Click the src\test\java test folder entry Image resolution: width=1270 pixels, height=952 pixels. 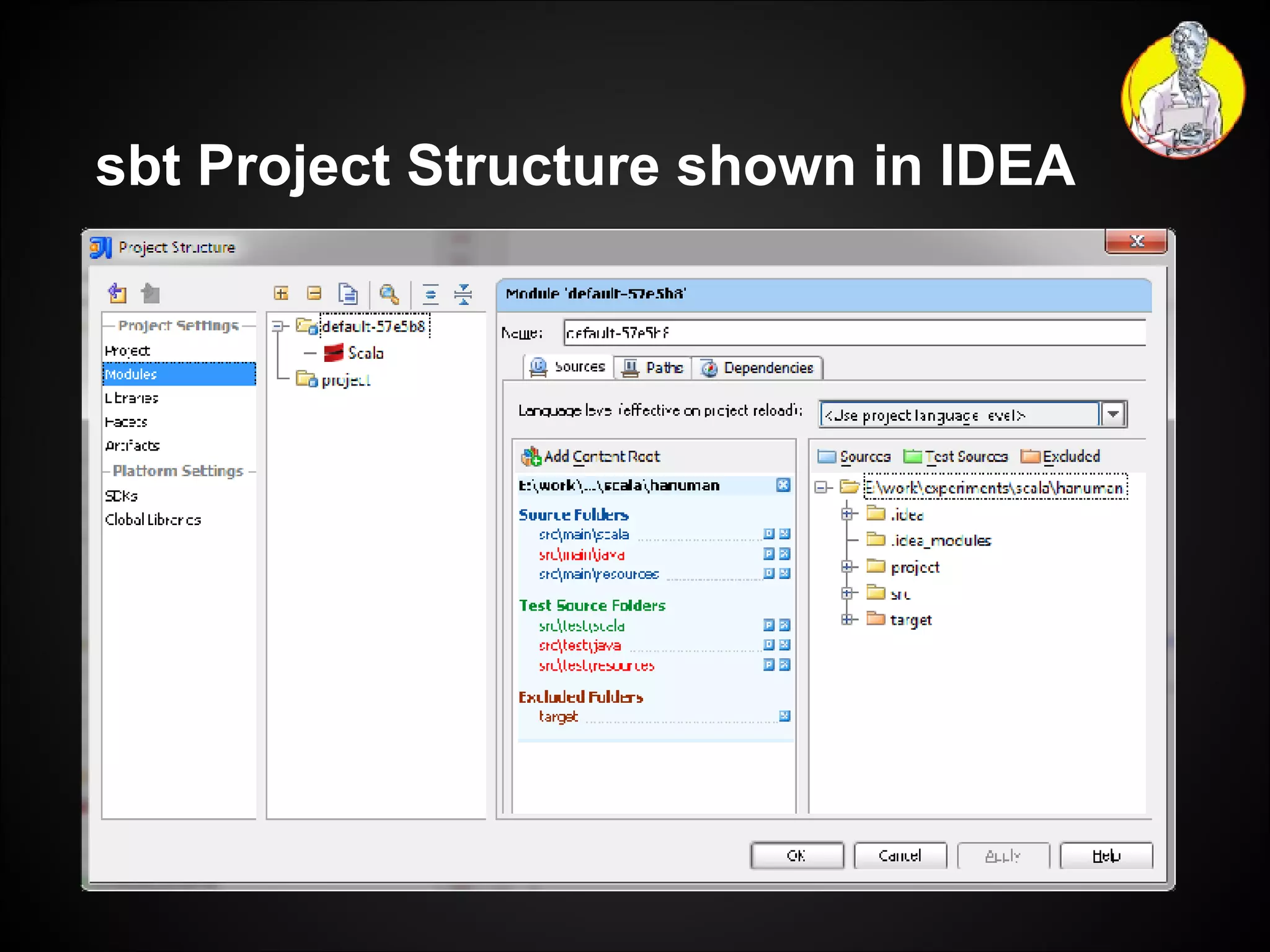pyautogui.click(x=580, y=645)
